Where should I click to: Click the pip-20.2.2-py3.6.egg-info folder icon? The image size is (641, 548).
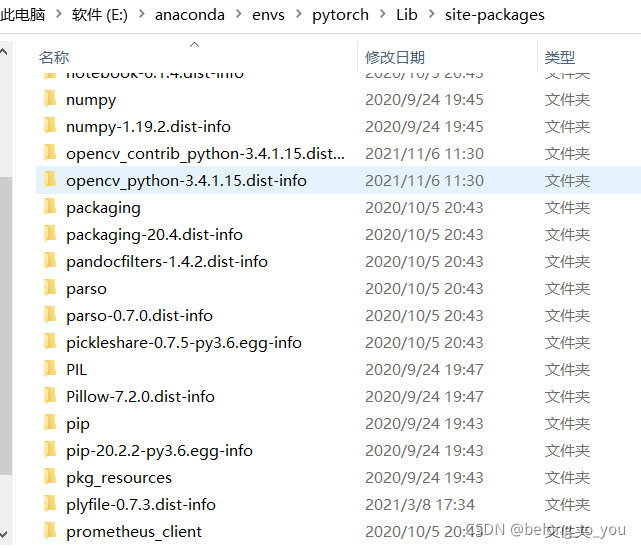tap(50, 450)
